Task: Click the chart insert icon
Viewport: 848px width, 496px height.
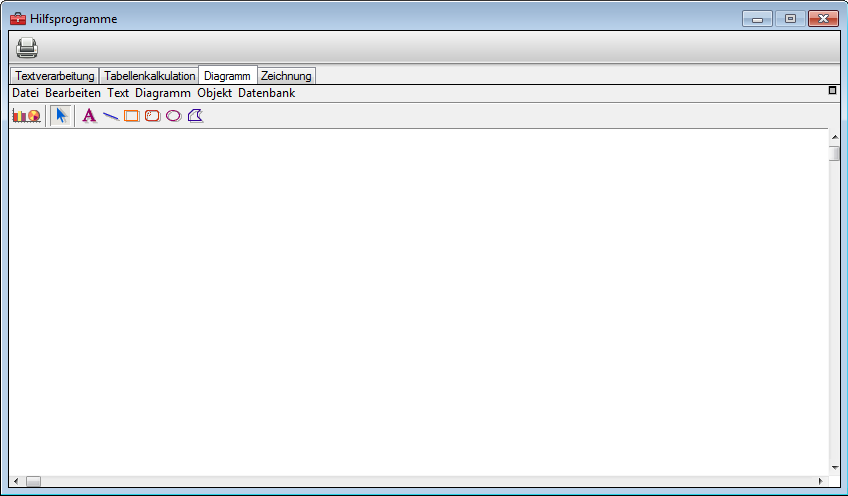Action: (x=26, y=116)
